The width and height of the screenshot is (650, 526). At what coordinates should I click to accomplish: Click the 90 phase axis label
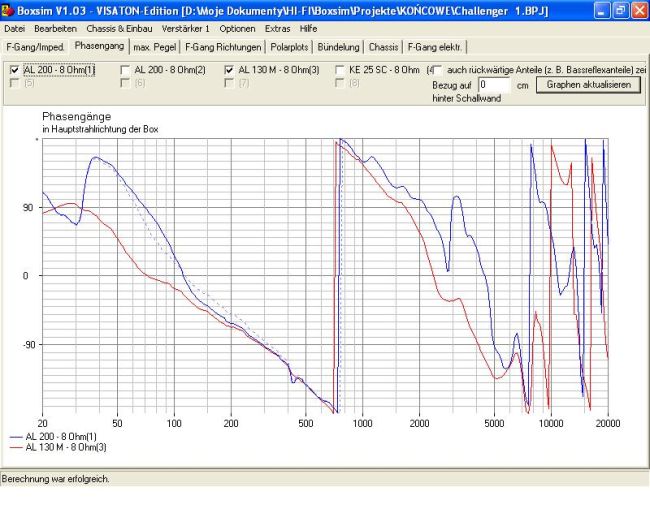click(x=28, y=208)
